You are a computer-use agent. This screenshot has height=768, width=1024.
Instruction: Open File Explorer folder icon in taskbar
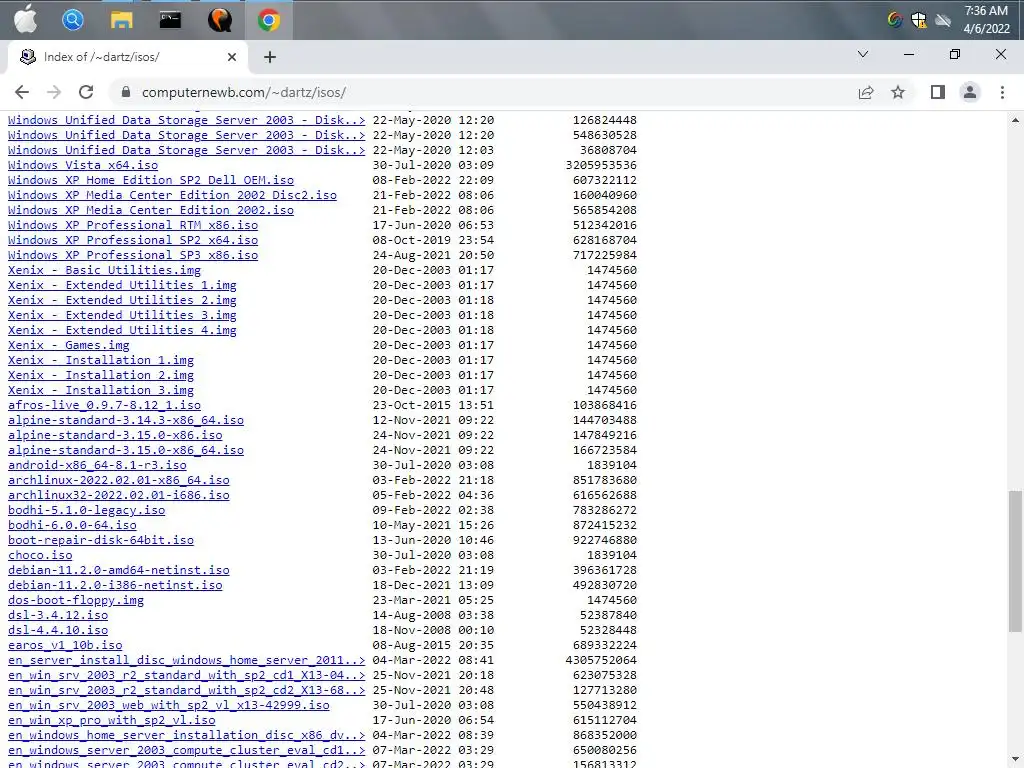(x=121, y=20)
